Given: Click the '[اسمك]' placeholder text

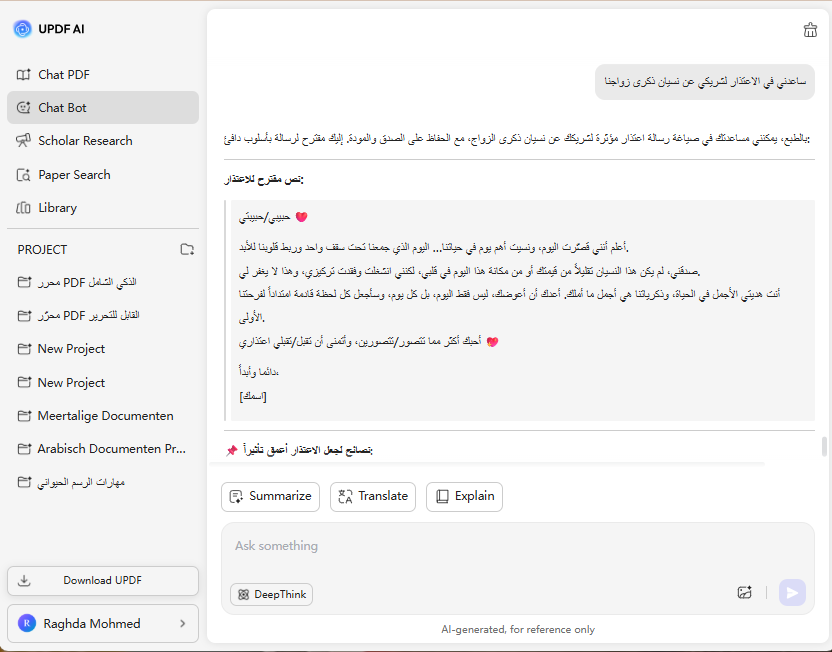Looking at the screenshot, I should tap(253, 396).
